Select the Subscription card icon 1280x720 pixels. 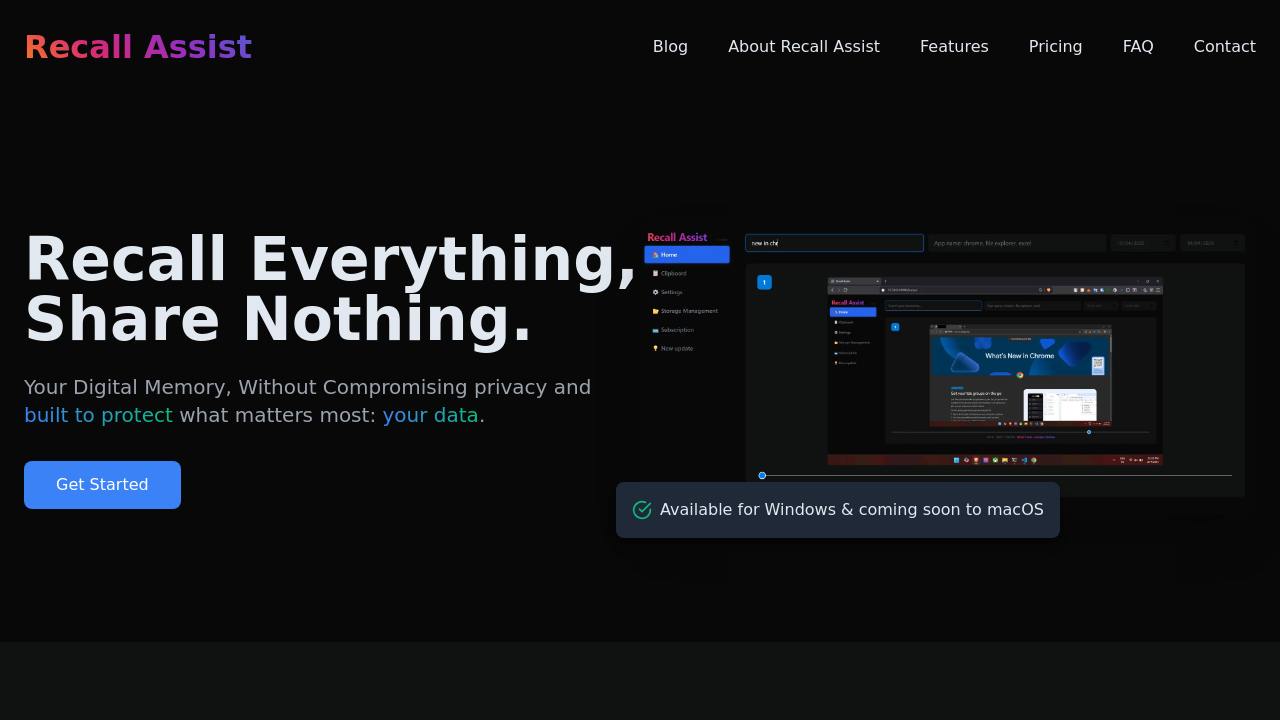[655, 330]
